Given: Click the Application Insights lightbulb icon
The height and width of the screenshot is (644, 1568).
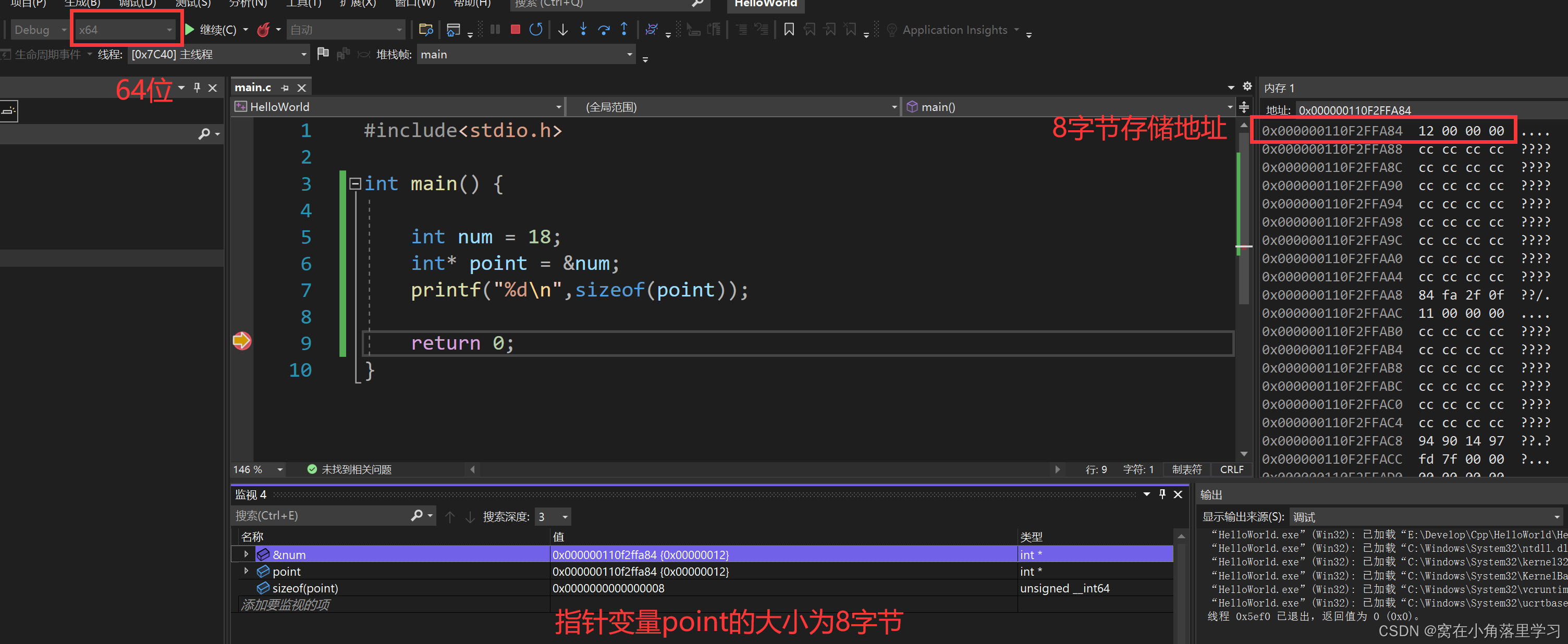Looking at the screenshot, I should point(892,30).
